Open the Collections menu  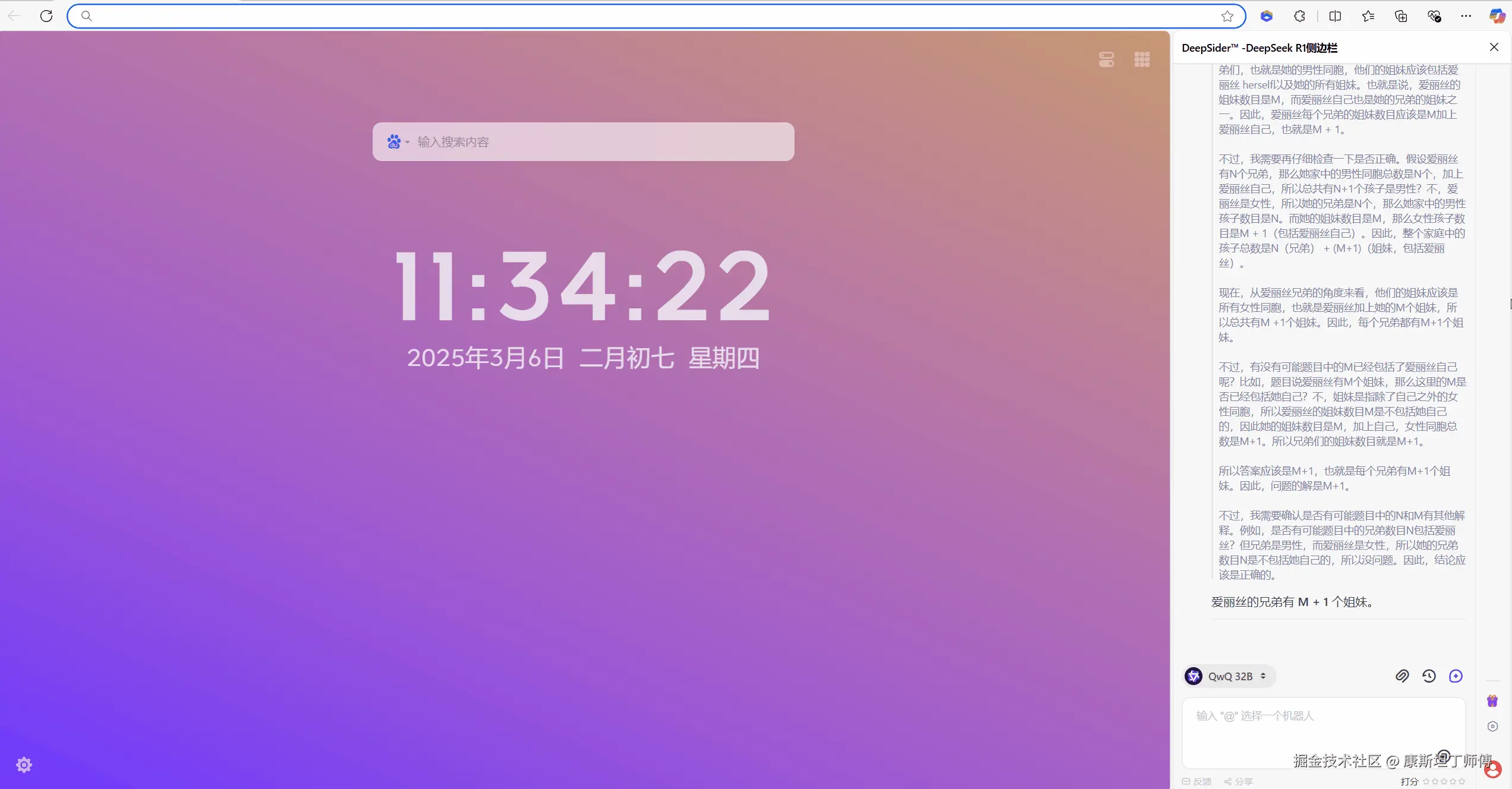(1400, 16)
